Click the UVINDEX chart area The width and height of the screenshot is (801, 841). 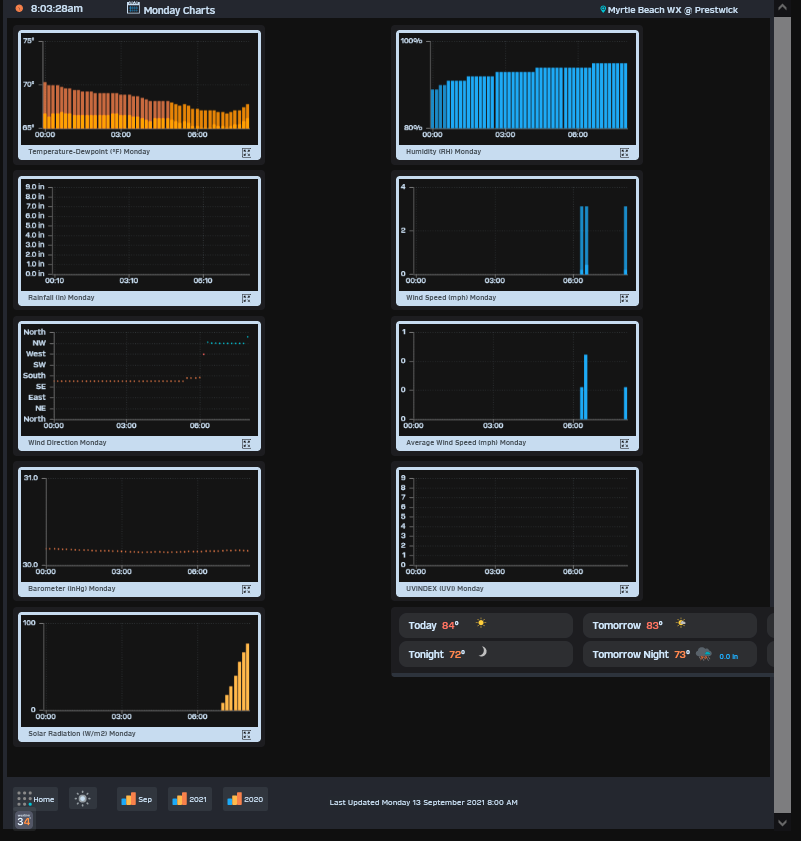517,526
